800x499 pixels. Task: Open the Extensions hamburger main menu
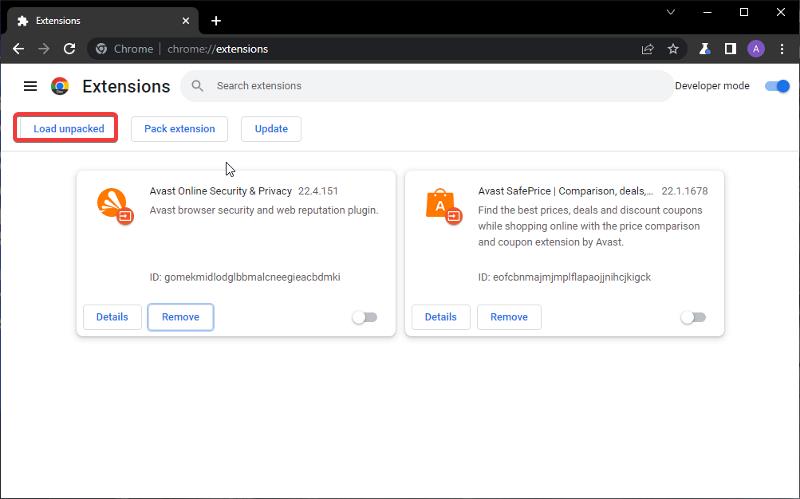tap(30, 86)
